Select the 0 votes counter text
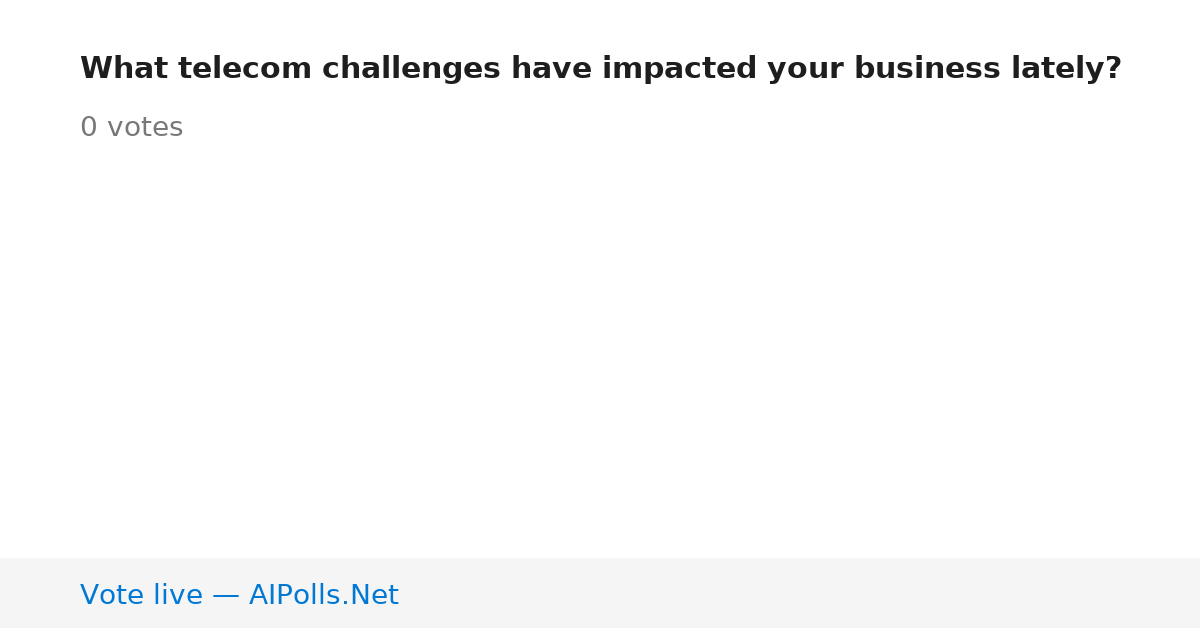The height and width of the screenshot is (628, 1200). 132,128
